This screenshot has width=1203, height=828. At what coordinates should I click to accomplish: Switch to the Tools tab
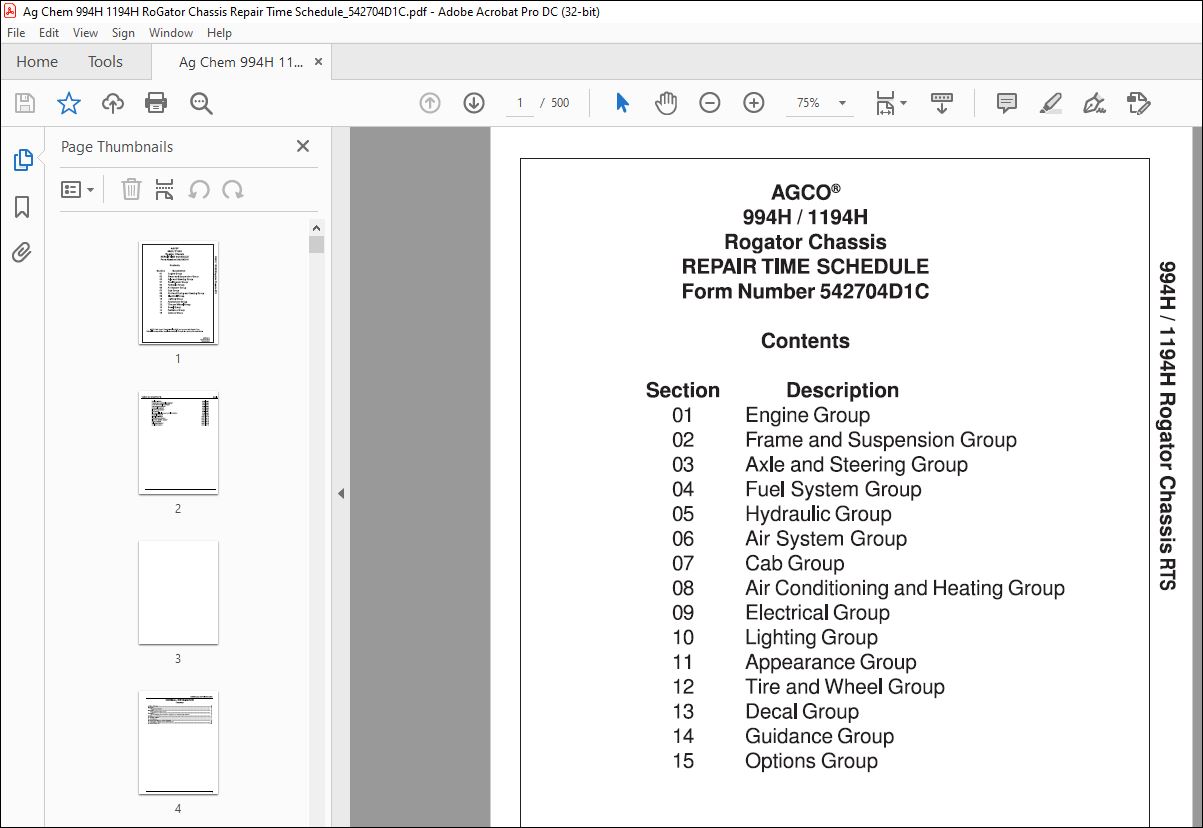105,62
